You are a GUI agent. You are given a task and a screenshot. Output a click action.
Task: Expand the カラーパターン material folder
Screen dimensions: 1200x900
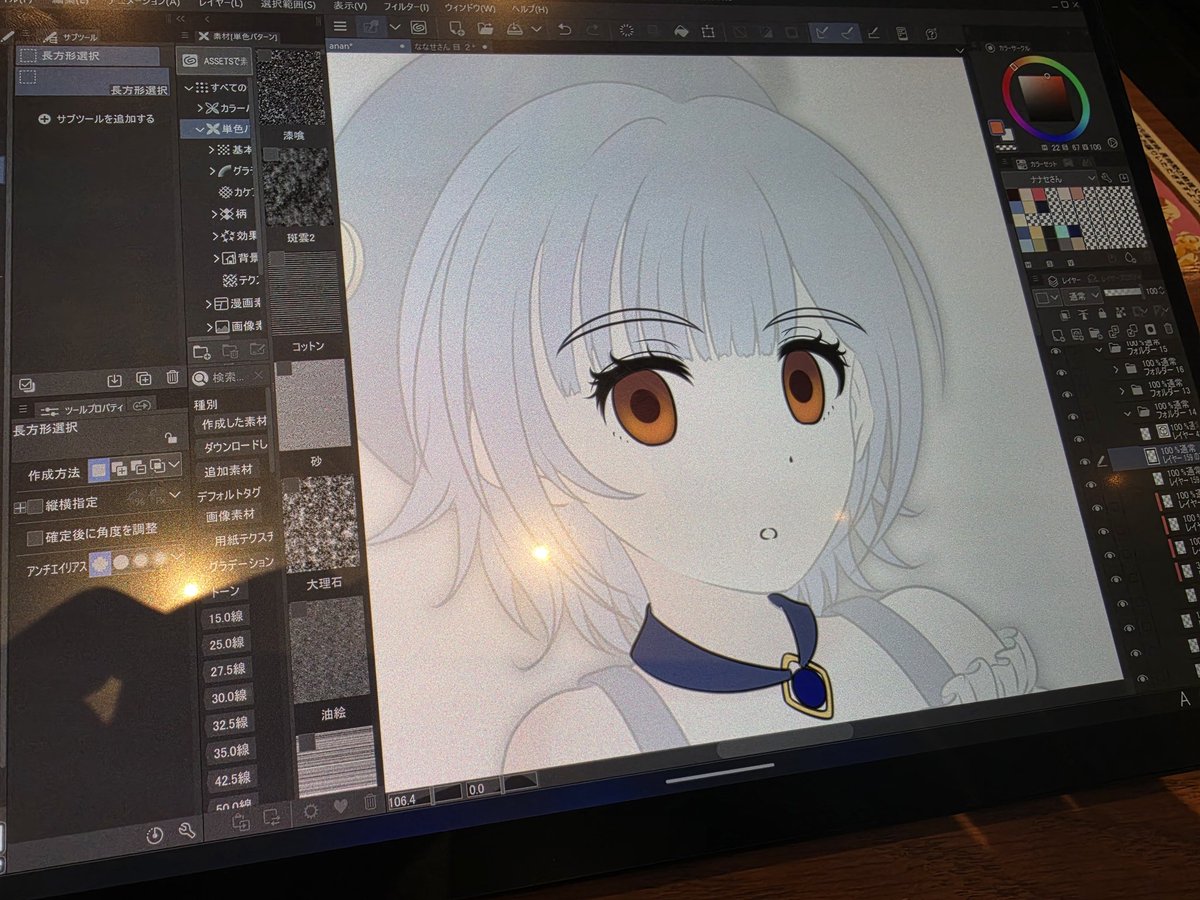pos(201,108)
